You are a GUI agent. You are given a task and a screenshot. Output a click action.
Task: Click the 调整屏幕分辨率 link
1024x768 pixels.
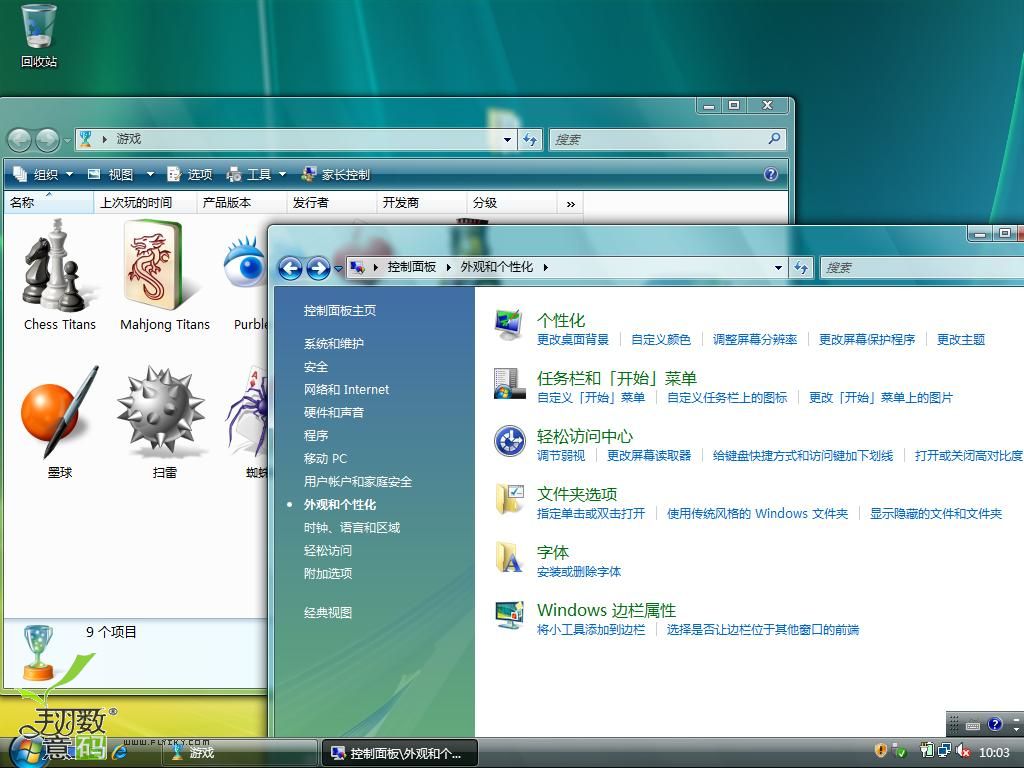click(x=755, y=340)
